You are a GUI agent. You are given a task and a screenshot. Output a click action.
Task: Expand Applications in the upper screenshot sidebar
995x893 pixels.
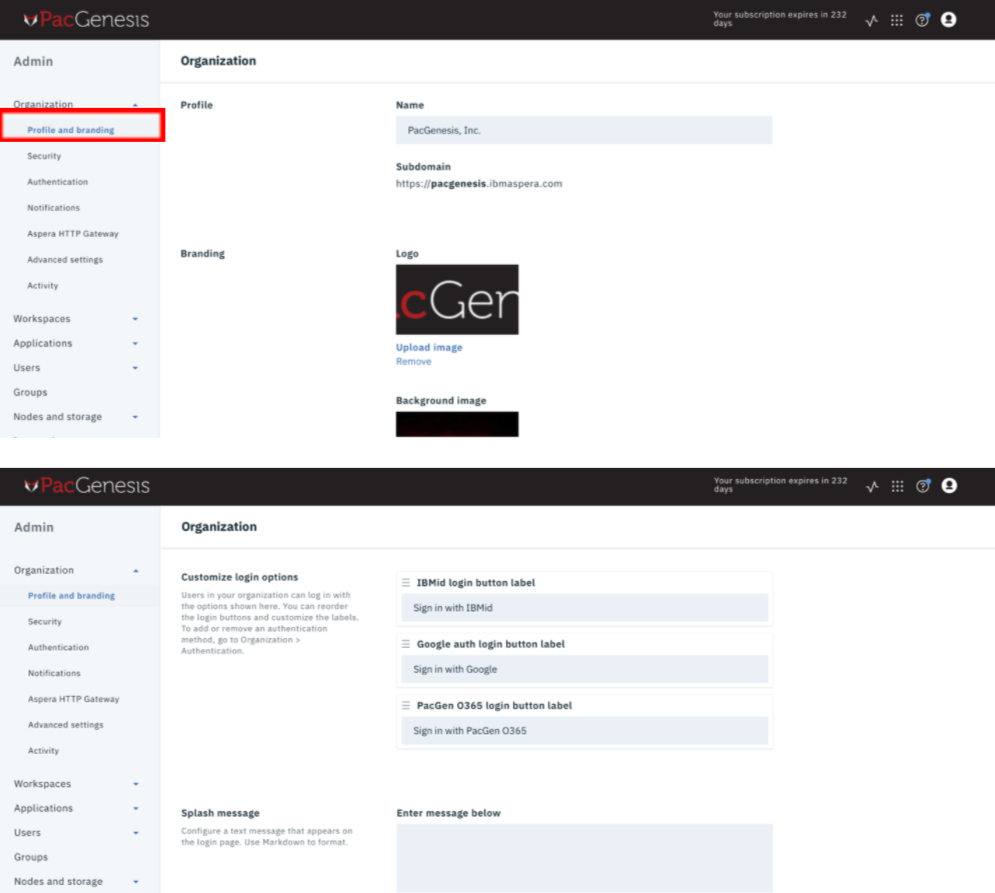135,343
